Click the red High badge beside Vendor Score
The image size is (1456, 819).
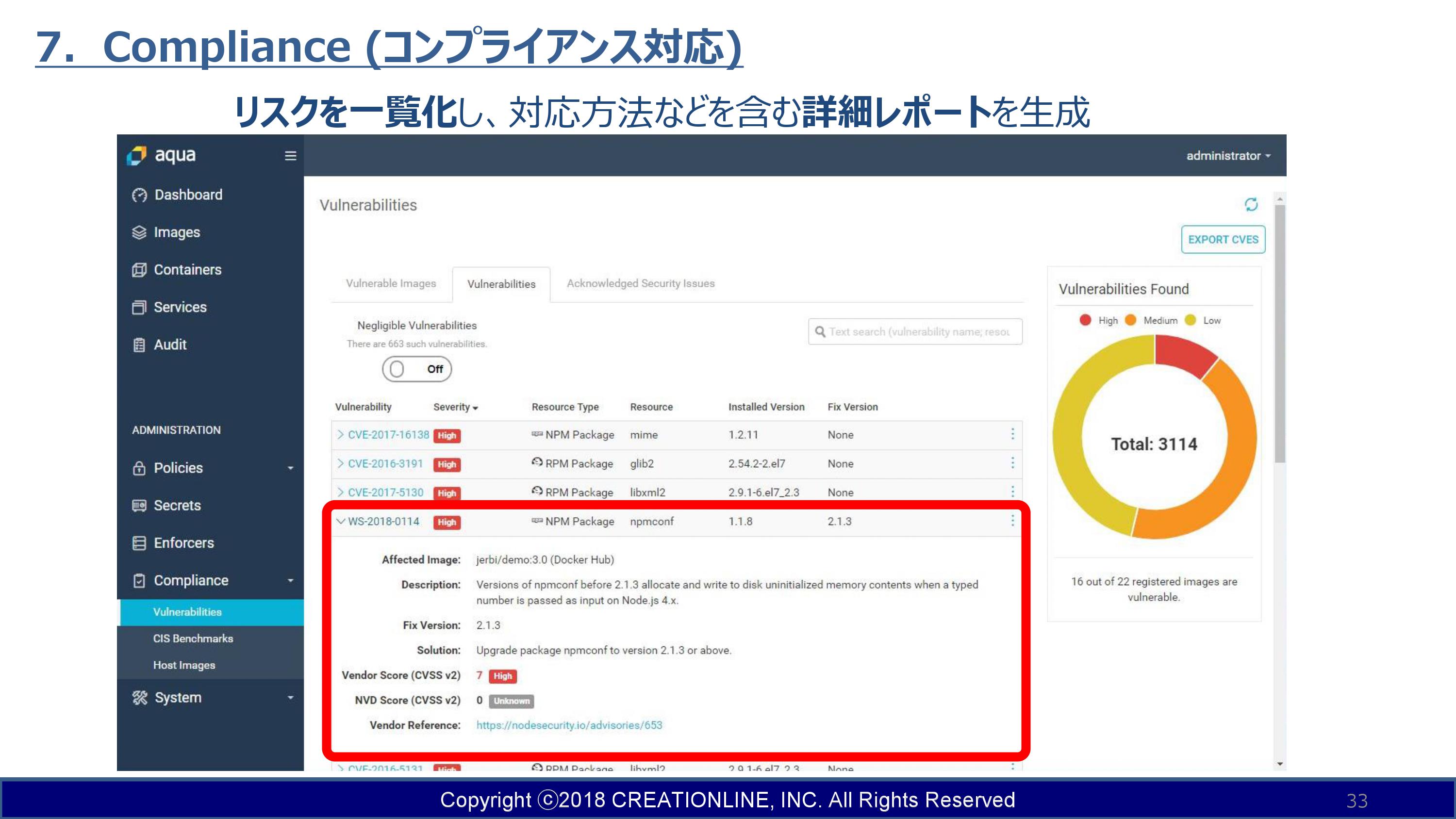click(x=502, y=676)
